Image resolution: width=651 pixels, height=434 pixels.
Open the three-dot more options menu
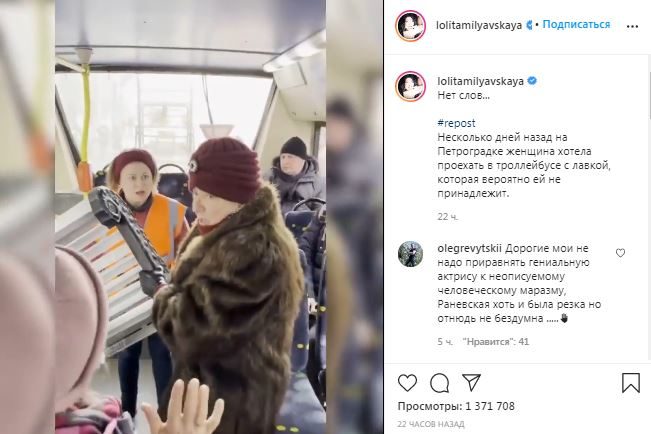(x=632, y=26)
